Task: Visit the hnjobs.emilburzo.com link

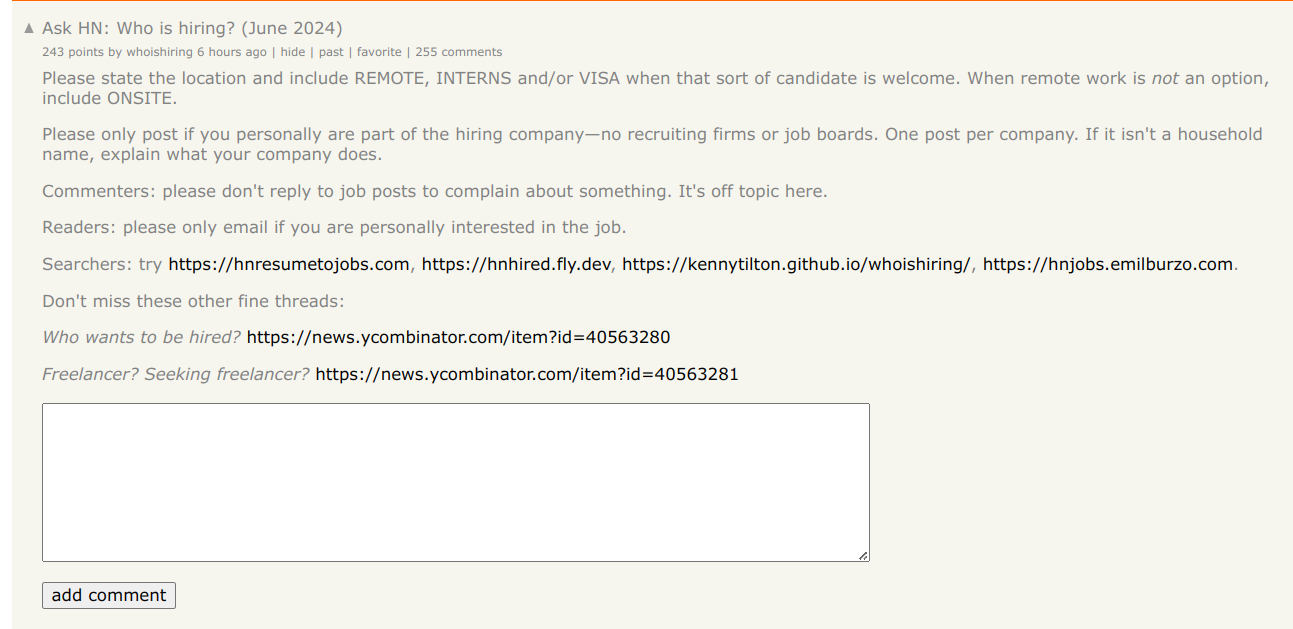Action: pyautogui.click(x=1108, y=264)
